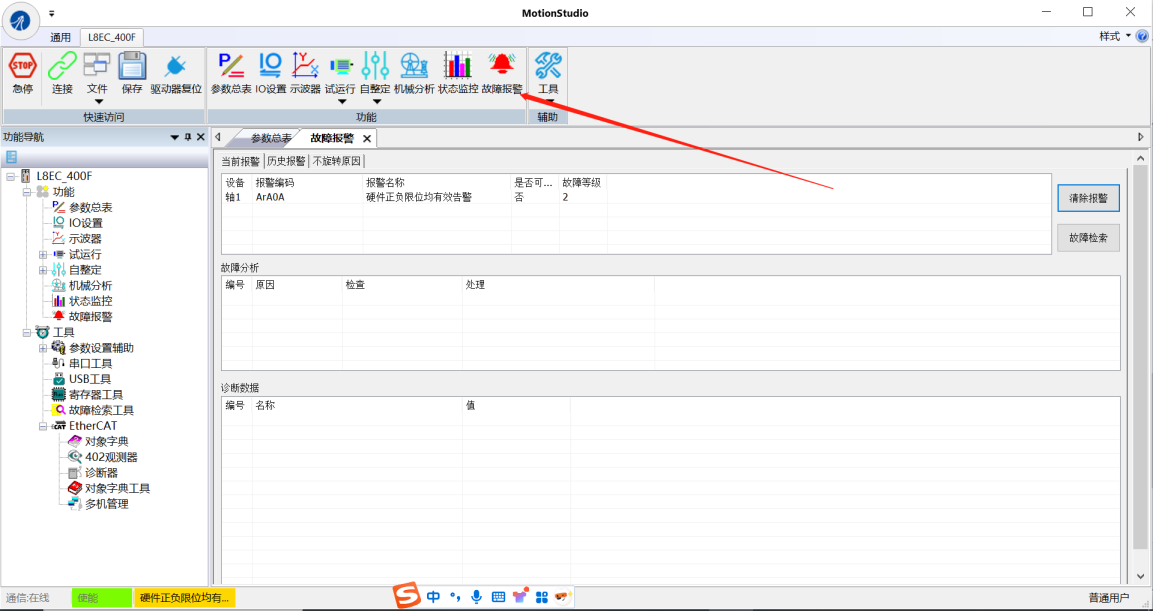Collapse the L8EC_400F root tree node
The image size is (1153, 611).
10,176
